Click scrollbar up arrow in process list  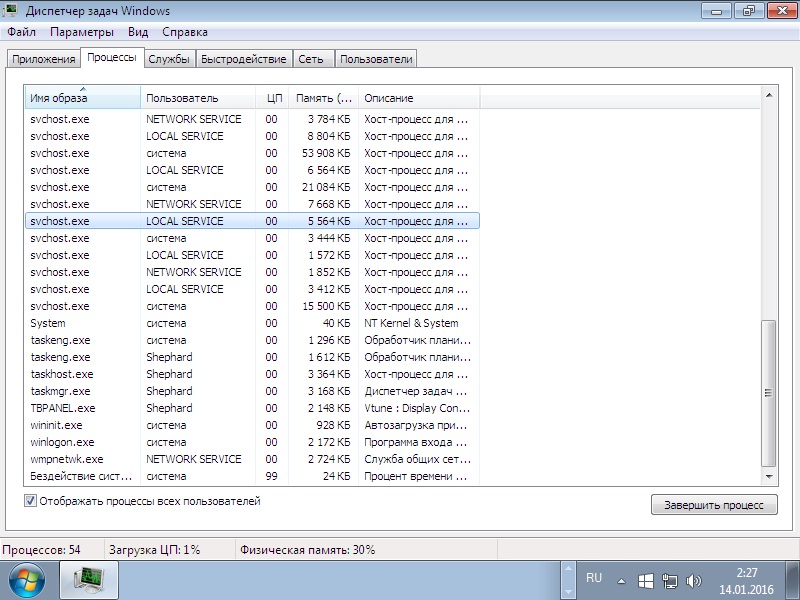pyautogui.click(x=769, y=95)
